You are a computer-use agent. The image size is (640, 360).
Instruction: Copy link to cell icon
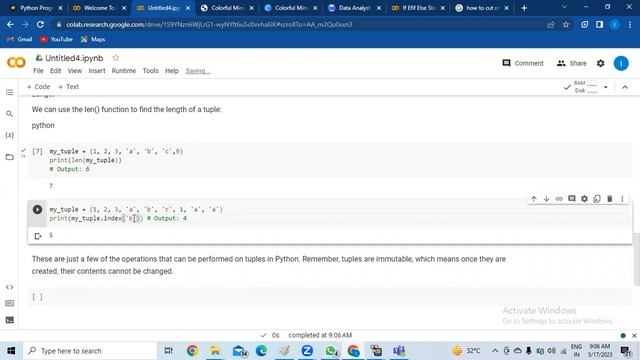(x=559, y=199)
